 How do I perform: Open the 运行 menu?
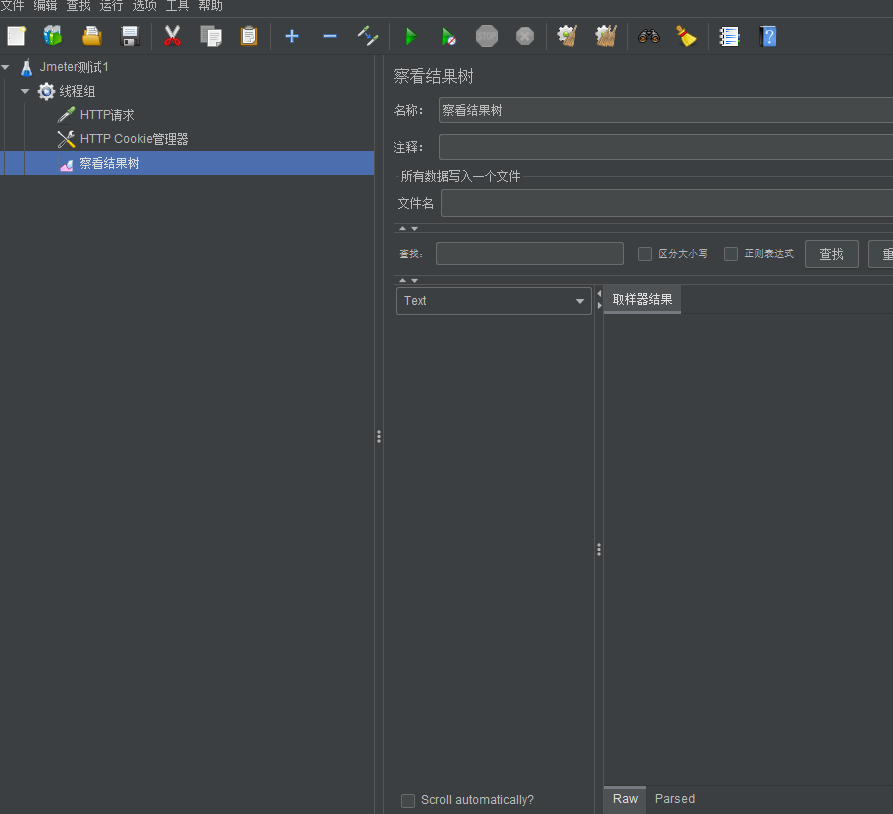(x=111, y=6)
